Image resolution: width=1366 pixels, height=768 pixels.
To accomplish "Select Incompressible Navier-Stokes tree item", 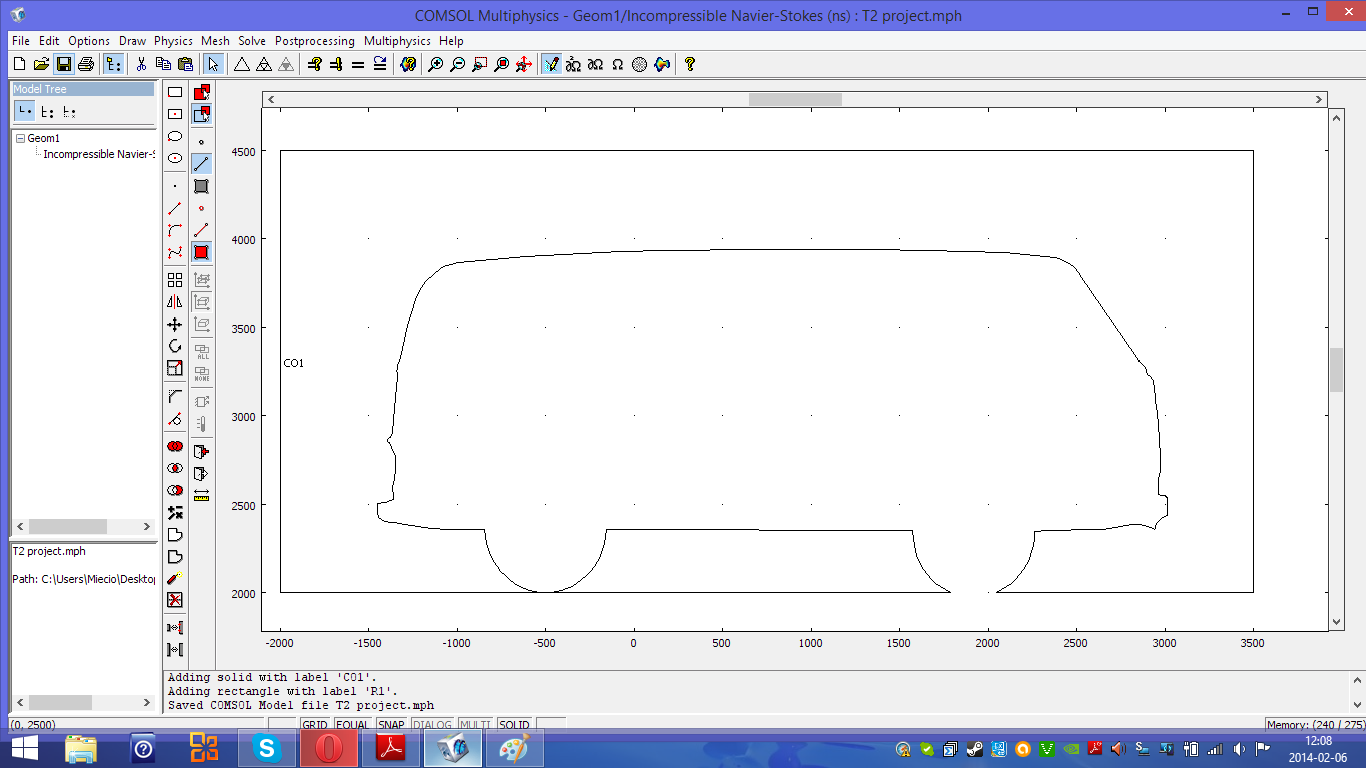I will click(99, 154).
